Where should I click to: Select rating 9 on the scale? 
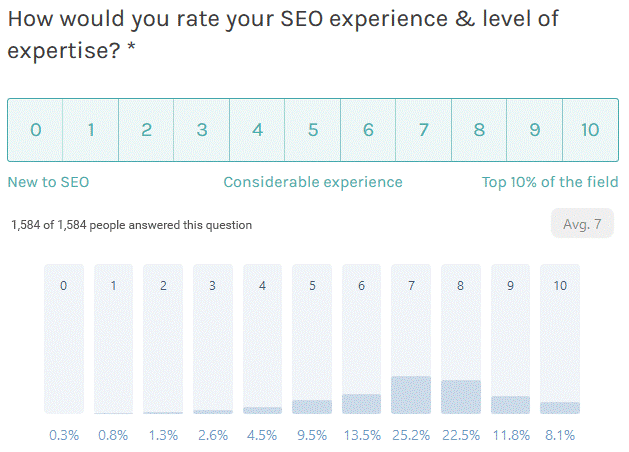point(535,130)
